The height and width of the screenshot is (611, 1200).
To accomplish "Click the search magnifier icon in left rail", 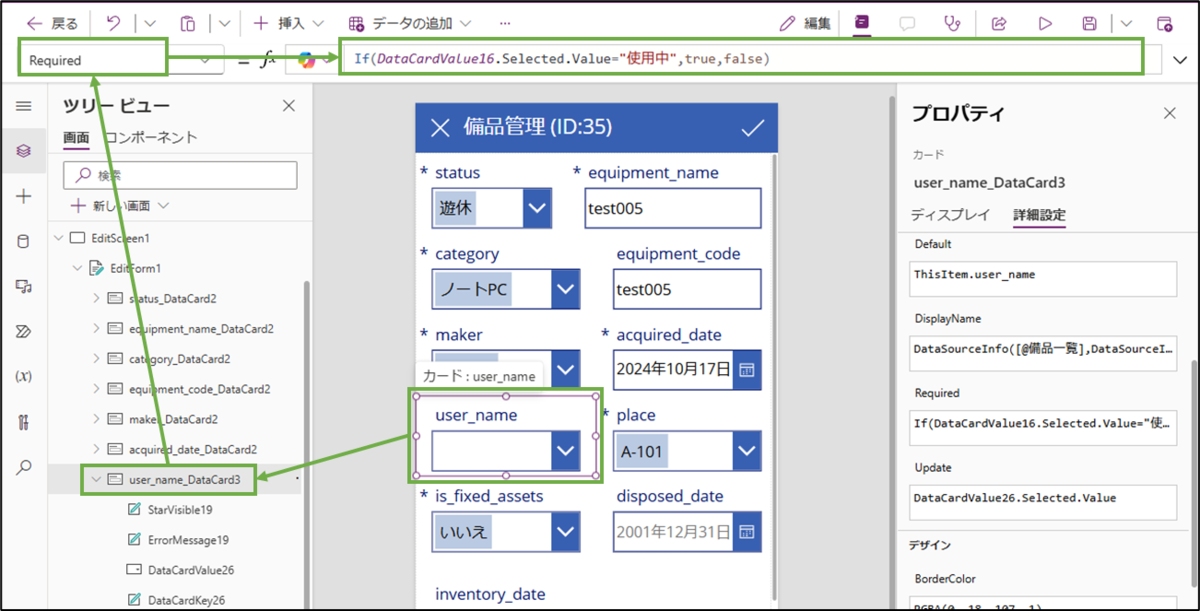I will coord(24,467).
